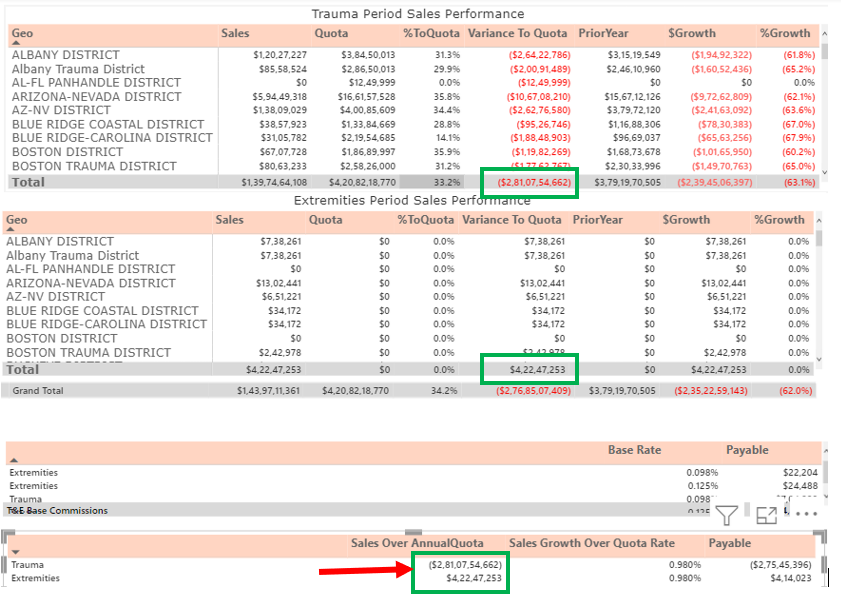This screenshot has width=841, height=598.
Task: Click Variance To Quota header in Extremities table
Action: click(x=512, y=220)
